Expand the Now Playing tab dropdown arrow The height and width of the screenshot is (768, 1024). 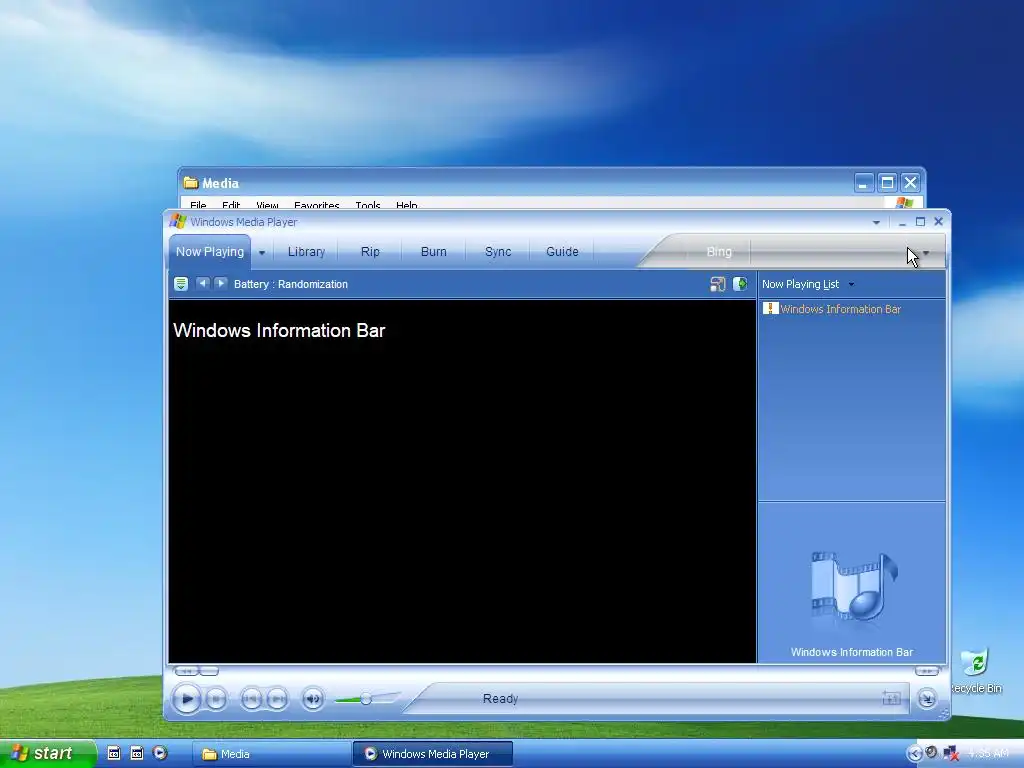[262, 252]
